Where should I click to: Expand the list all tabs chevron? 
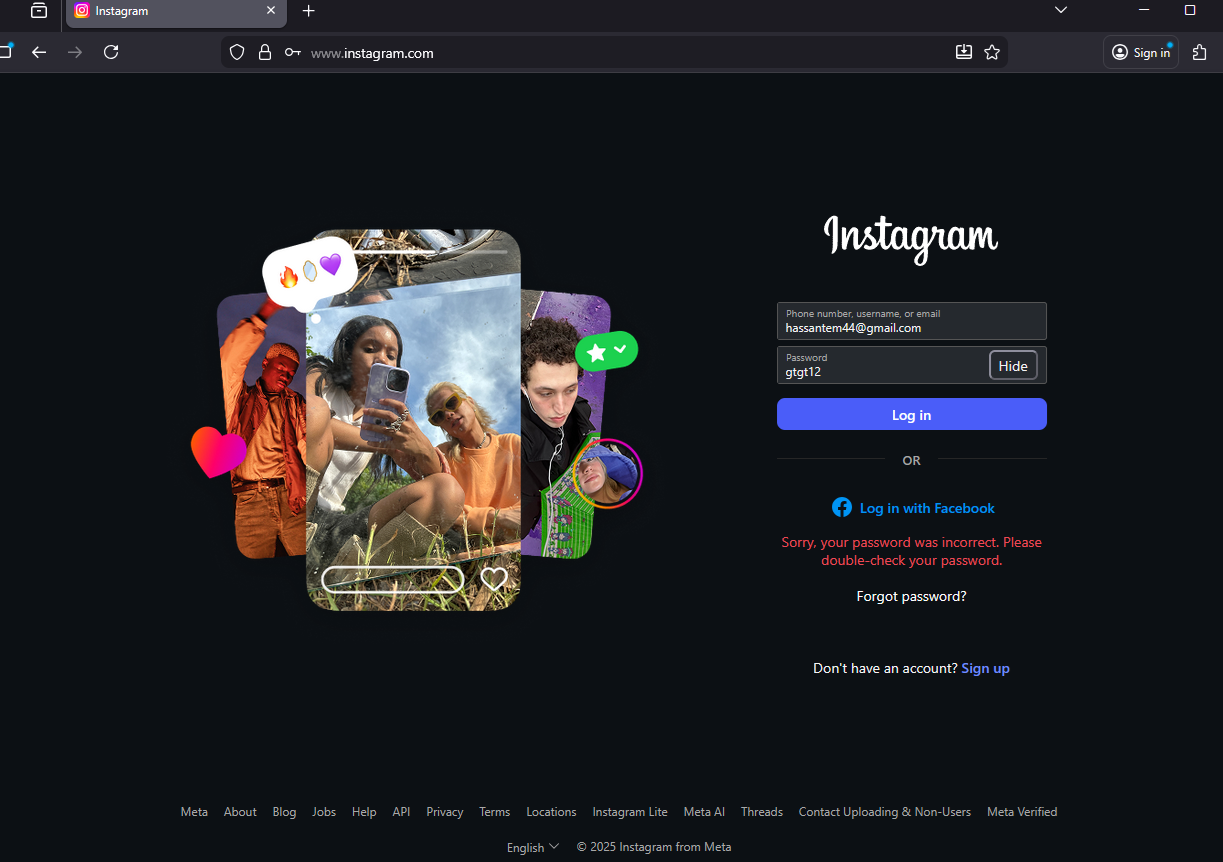tap(1061, 10)
